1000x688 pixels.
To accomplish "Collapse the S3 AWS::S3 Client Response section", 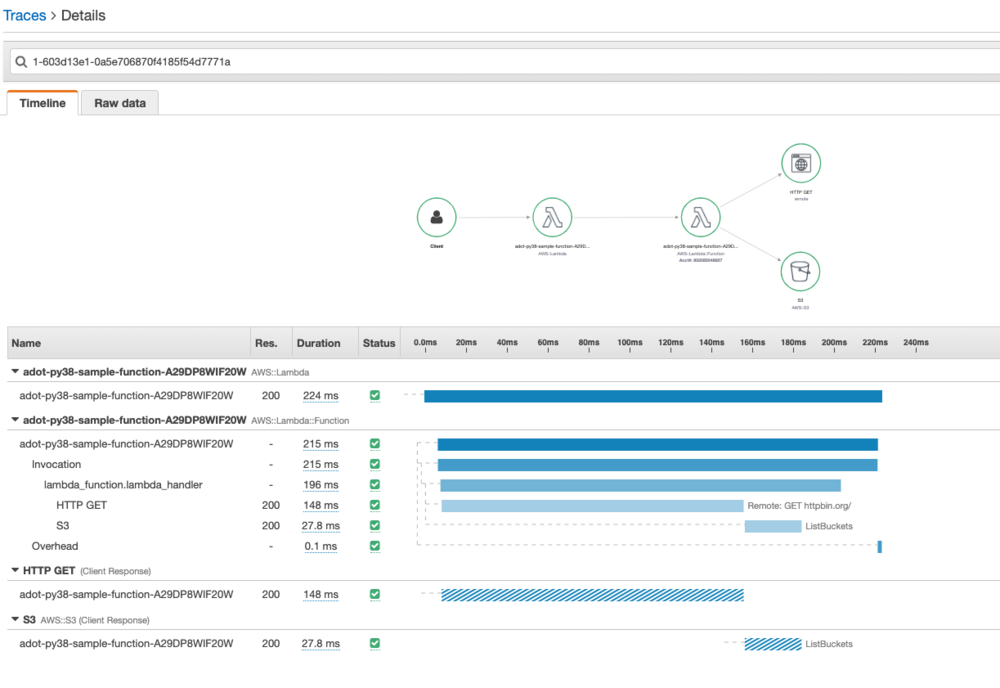I will pyautogui.click(x=13, y=619).
